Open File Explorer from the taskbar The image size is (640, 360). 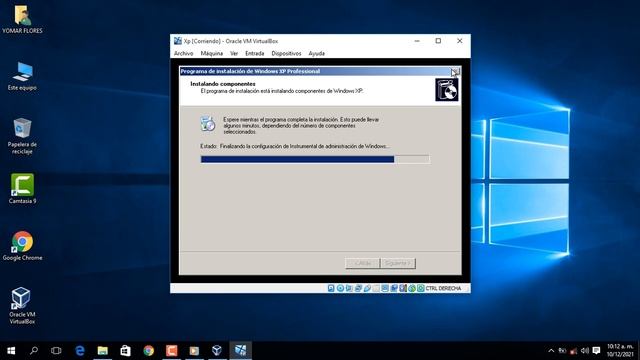[102, 351]
